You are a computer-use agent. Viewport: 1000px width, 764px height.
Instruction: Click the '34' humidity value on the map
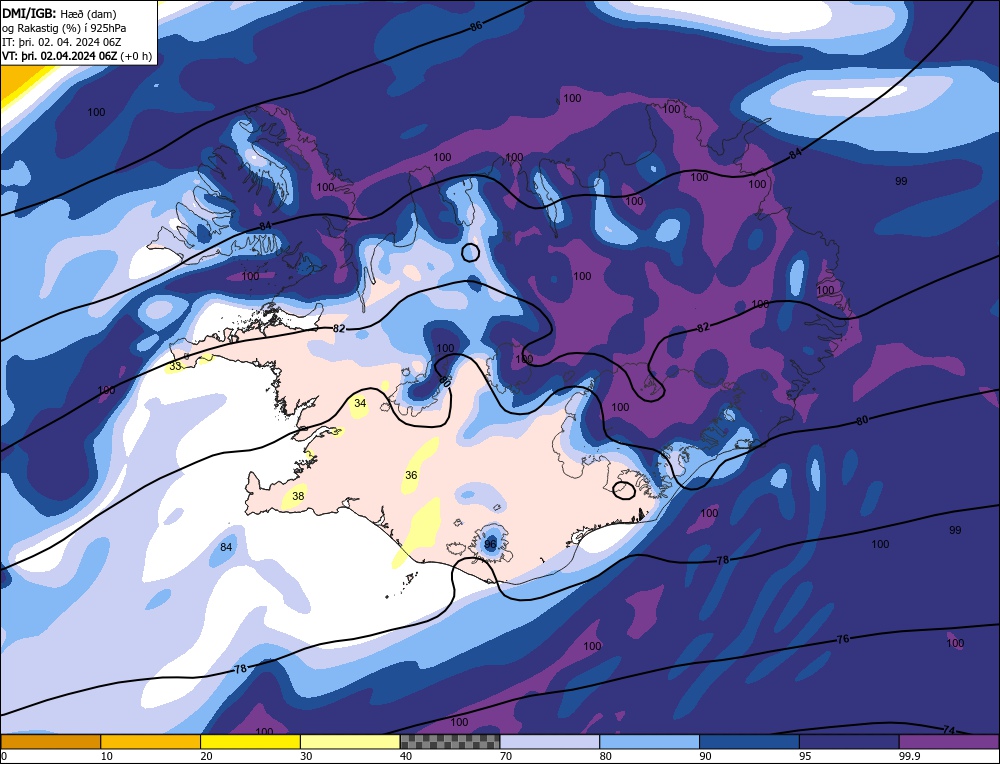click(x=360, y=403)
